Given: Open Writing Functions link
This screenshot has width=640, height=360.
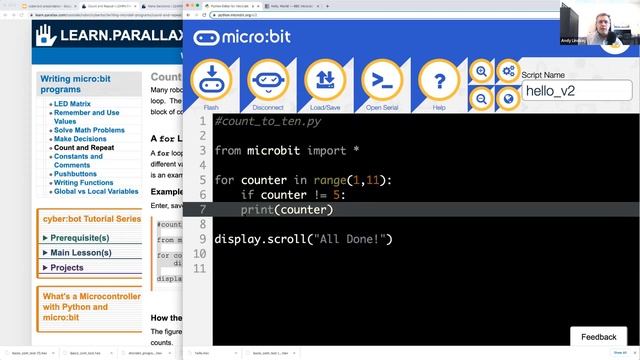Looking at the screenshot, I should point(84,182).
